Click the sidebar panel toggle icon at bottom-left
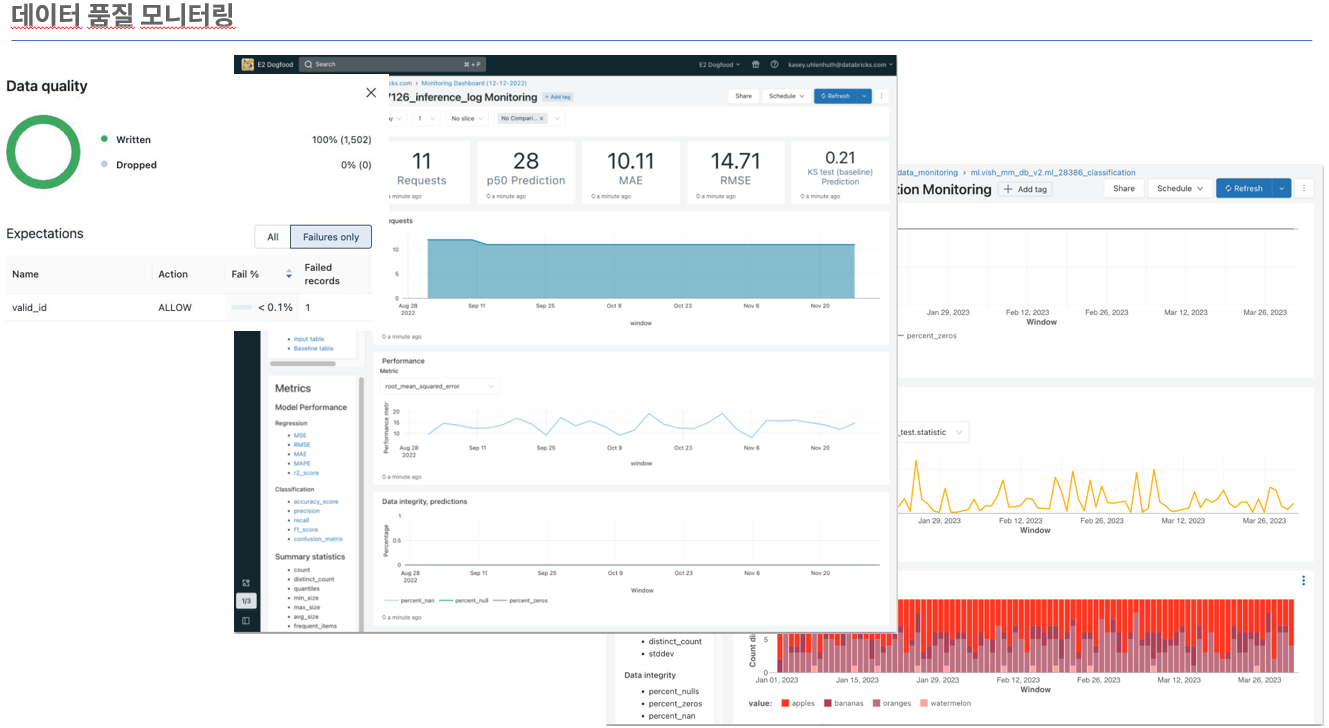The width and height of the screenshot is (1329, 728). (246, 621)
